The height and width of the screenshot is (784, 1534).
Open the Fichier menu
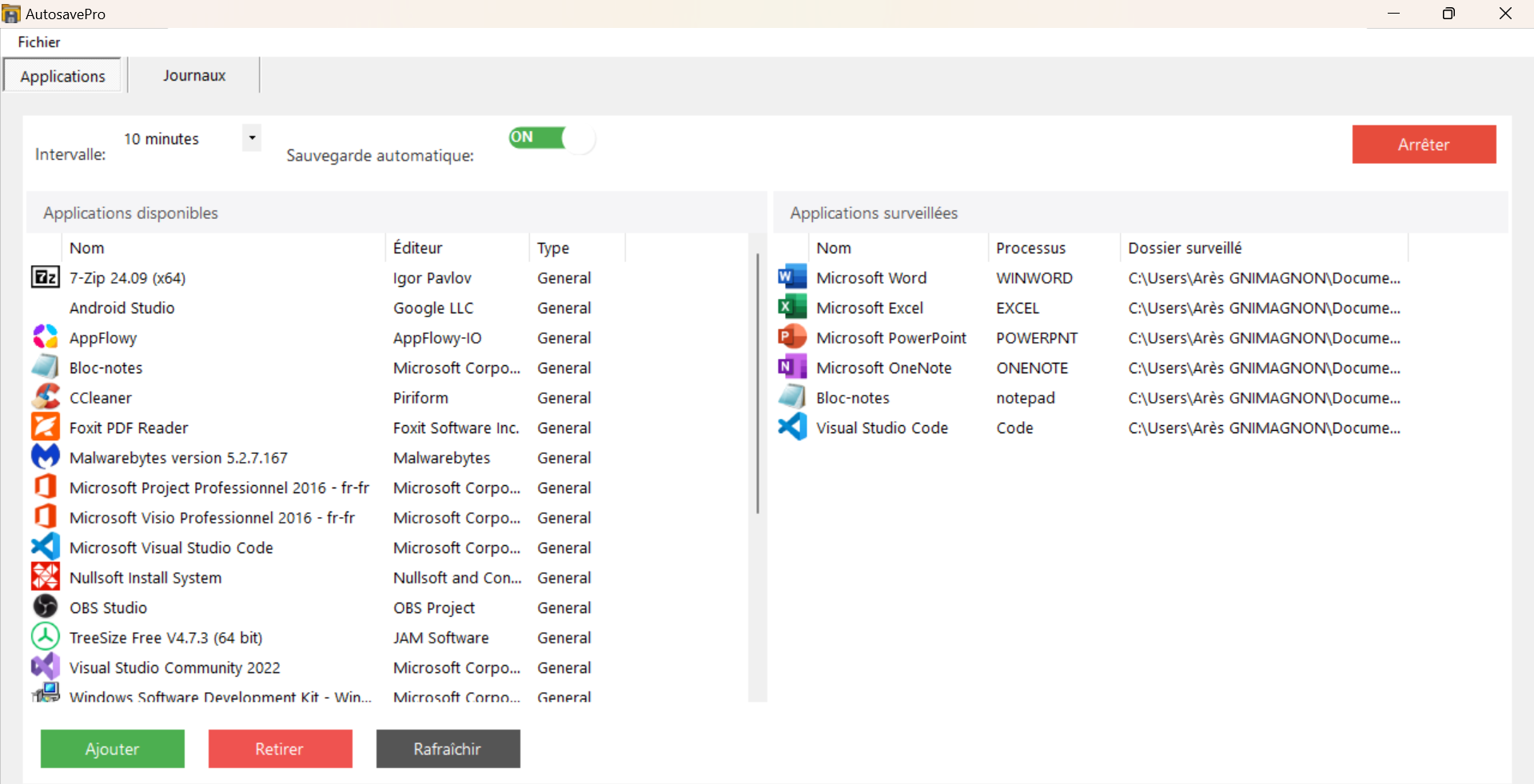(x=39, y=42)
